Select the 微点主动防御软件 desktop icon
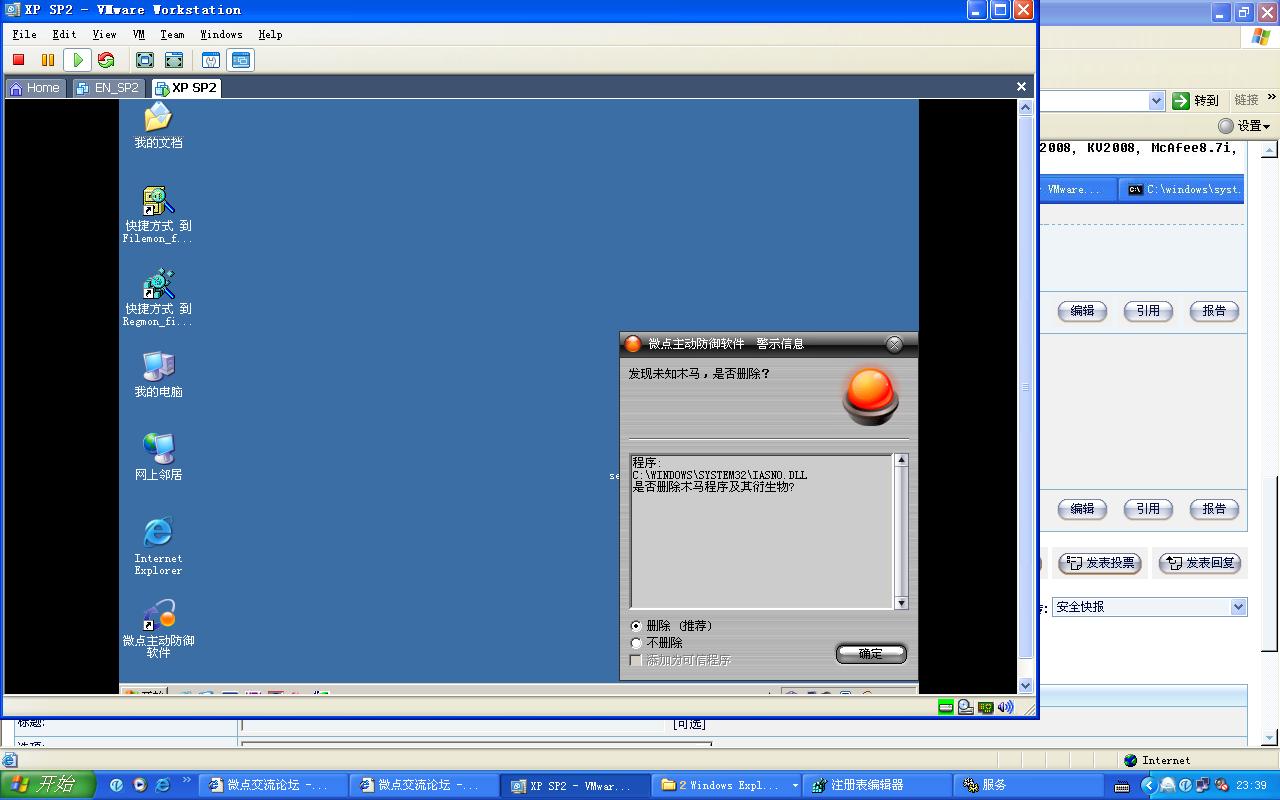This screenshot has width=1280, height=800. [x=158, y=628]
